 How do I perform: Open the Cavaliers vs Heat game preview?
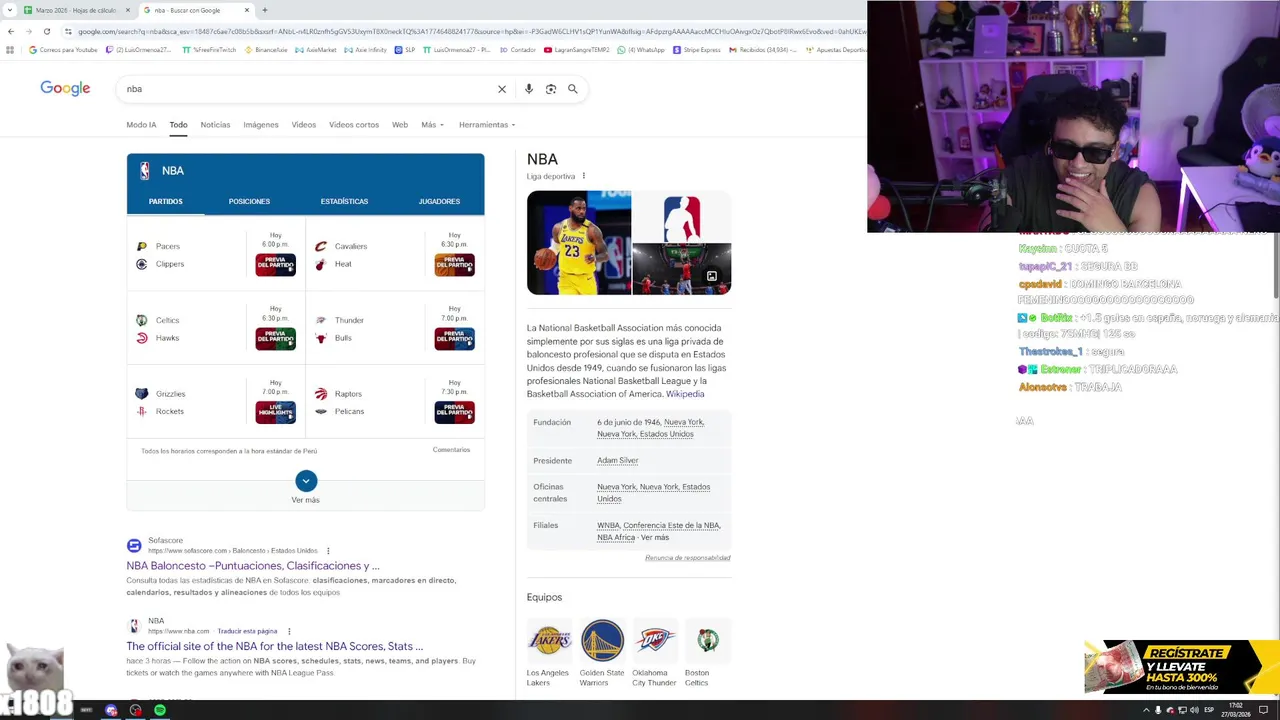tap(454, 264)
